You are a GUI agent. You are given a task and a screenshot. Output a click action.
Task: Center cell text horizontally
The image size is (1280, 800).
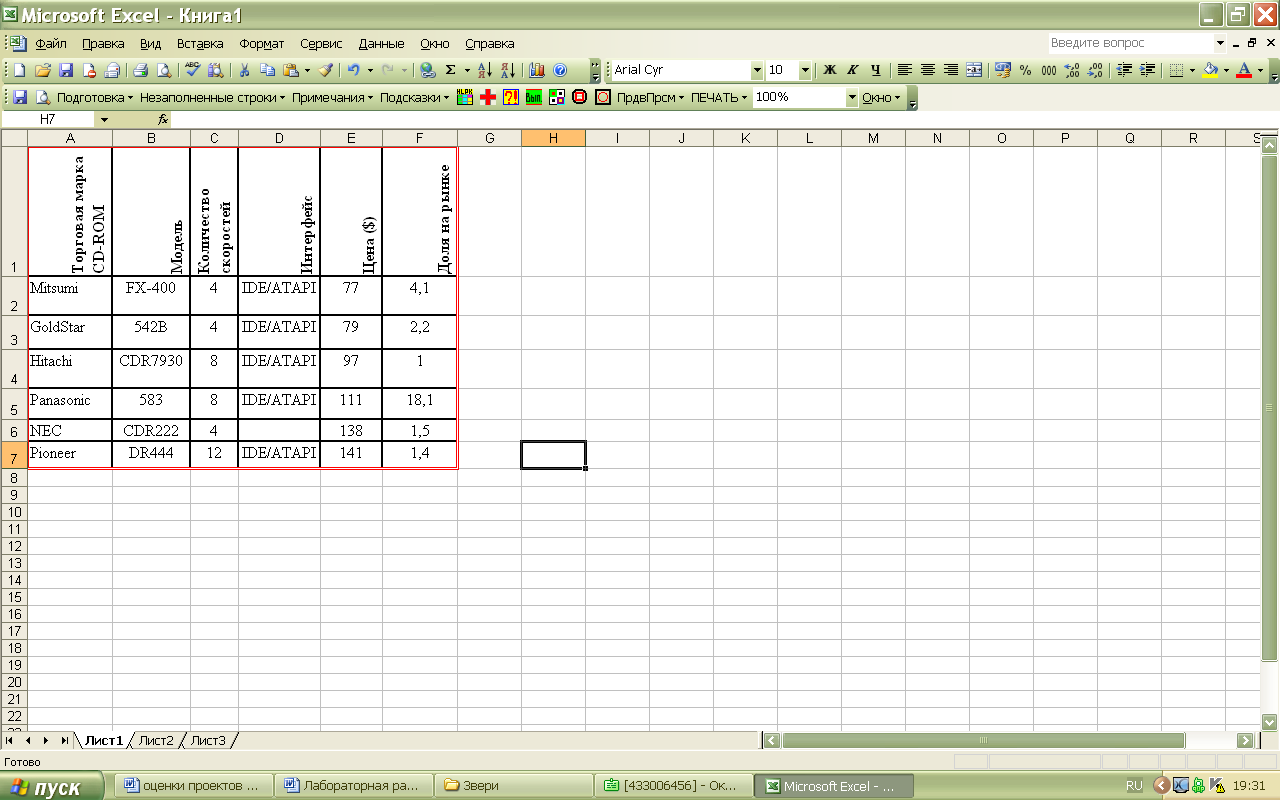(x=928, y=70)
